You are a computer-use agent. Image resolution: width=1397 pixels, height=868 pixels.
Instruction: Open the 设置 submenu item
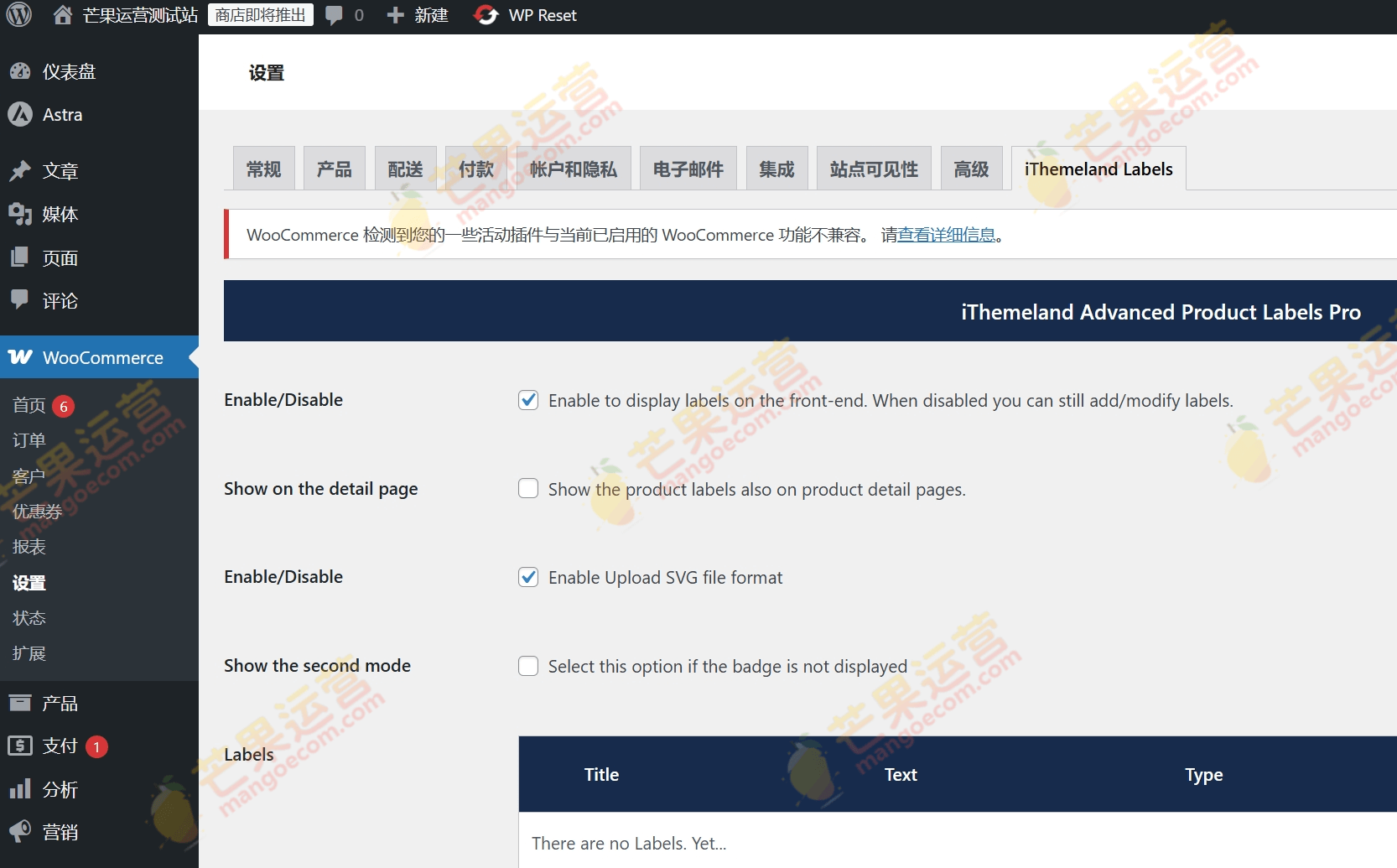(x=29, y=583)
